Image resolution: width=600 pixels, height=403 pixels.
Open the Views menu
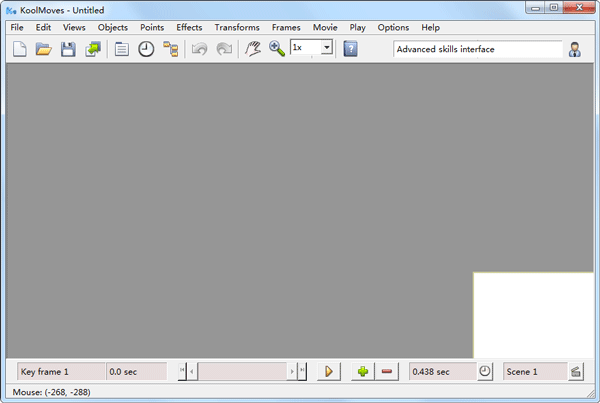(x=74, y=28)
